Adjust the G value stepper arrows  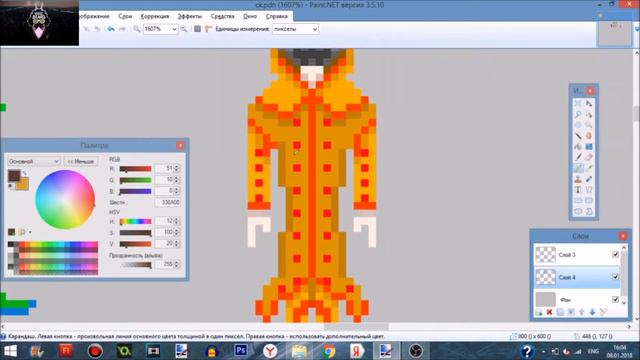(x=177, y=180)
